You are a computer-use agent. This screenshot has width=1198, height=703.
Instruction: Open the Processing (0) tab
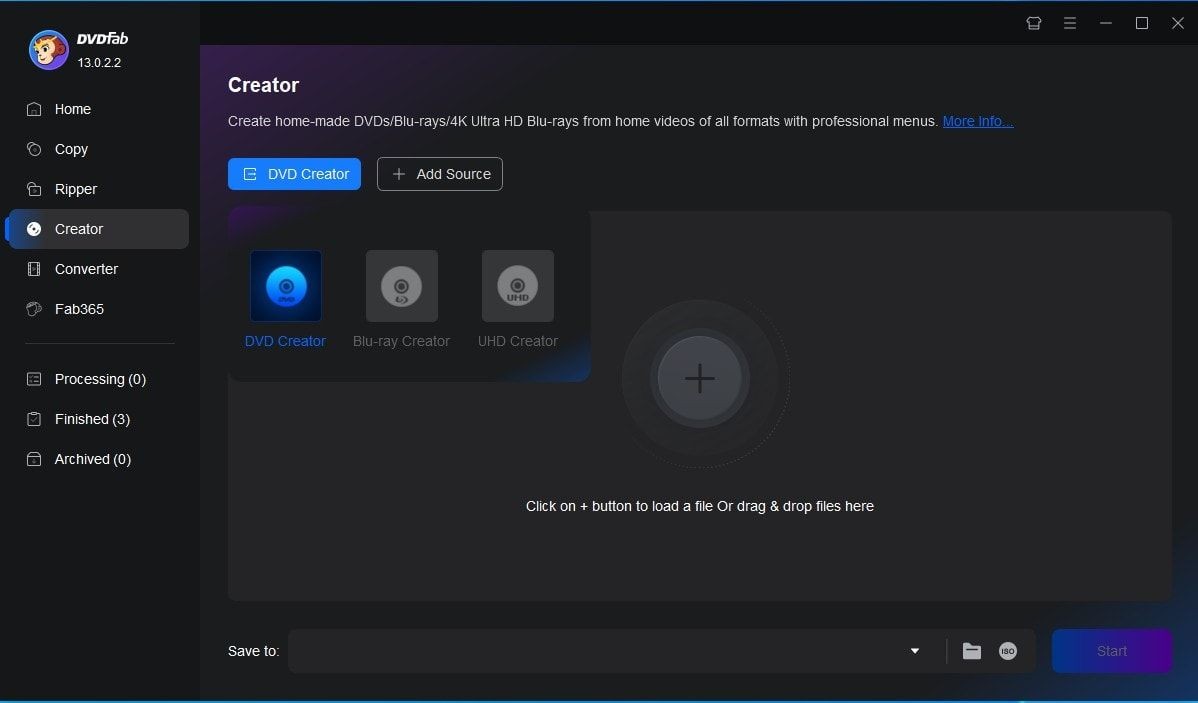coord(99,379)
